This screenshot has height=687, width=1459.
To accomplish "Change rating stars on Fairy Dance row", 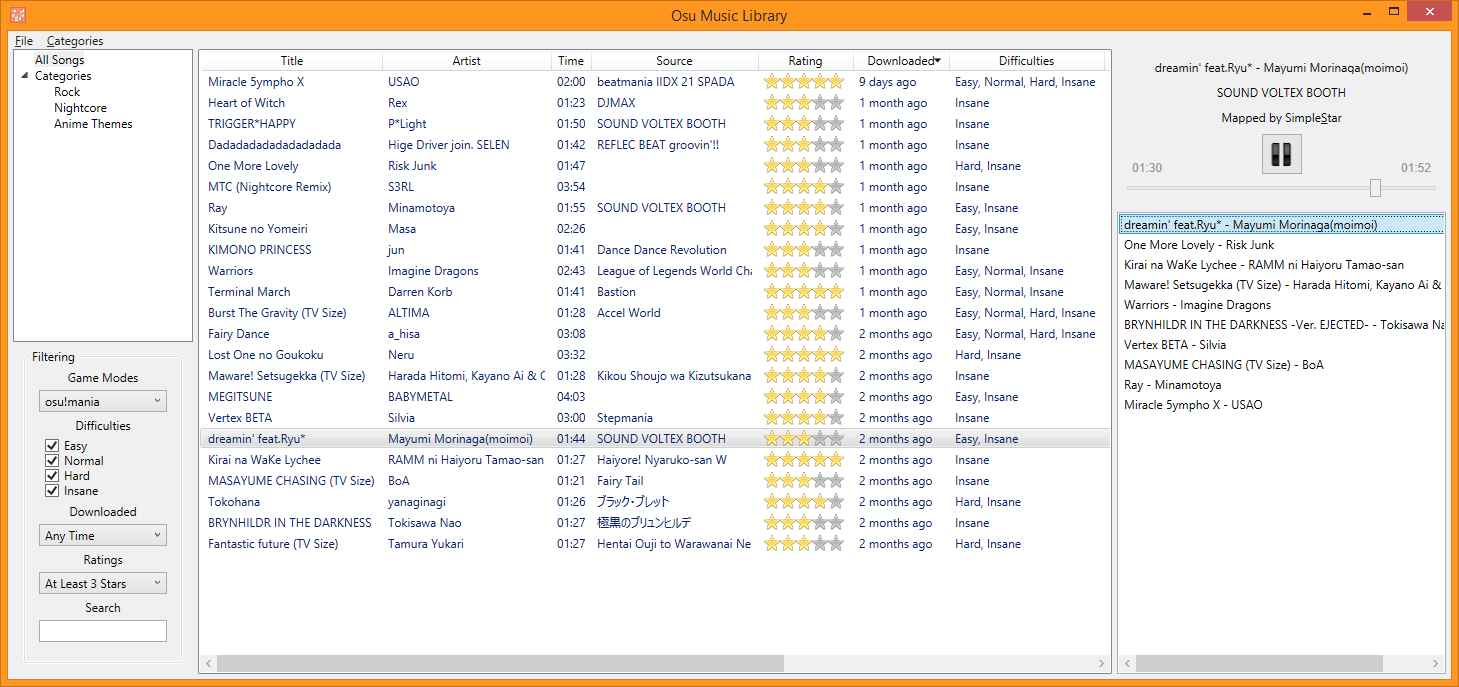I will [x=804, y=334].
